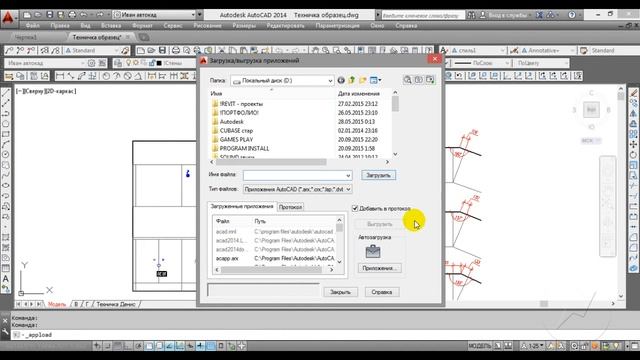Toggle Add to History checkbox
Image resolution: width=640 pixels, height=360 pixels.
coord(355,208)
